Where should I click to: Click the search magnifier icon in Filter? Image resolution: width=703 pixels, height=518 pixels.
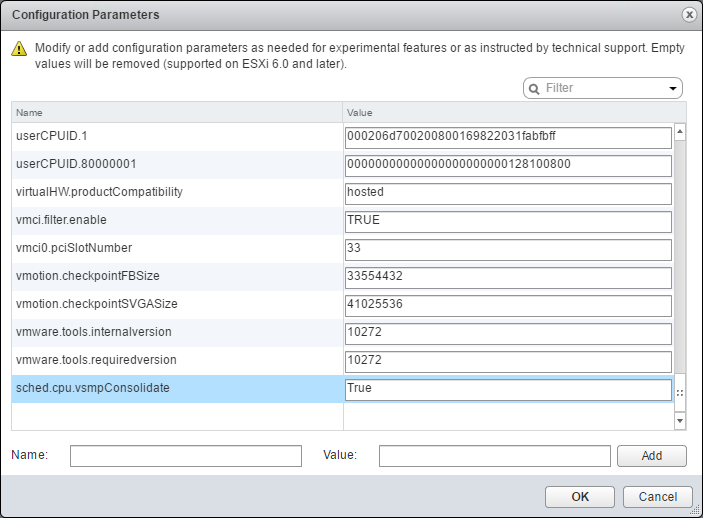click(534, 89)
